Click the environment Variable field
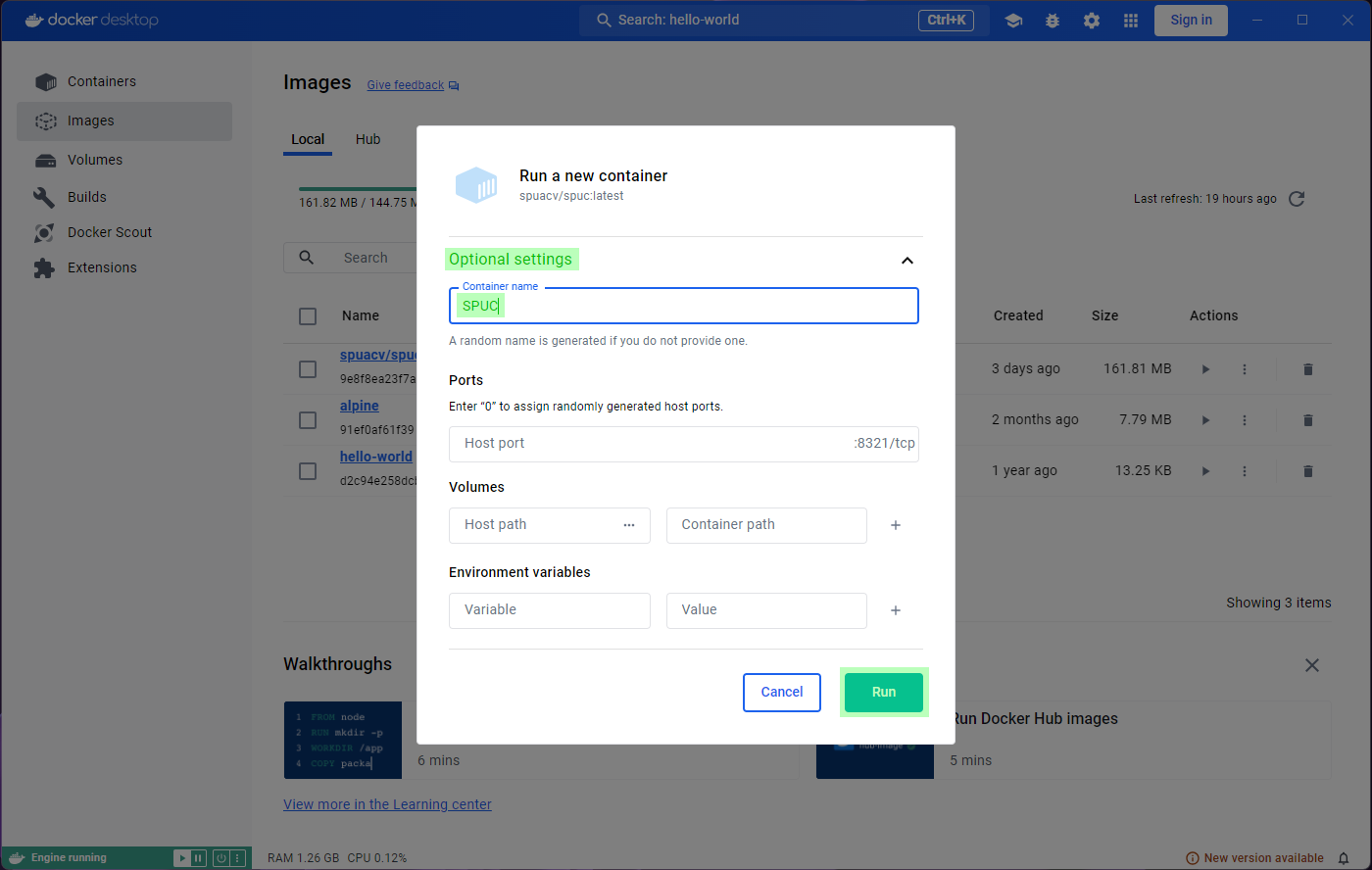 coord(550,610)
